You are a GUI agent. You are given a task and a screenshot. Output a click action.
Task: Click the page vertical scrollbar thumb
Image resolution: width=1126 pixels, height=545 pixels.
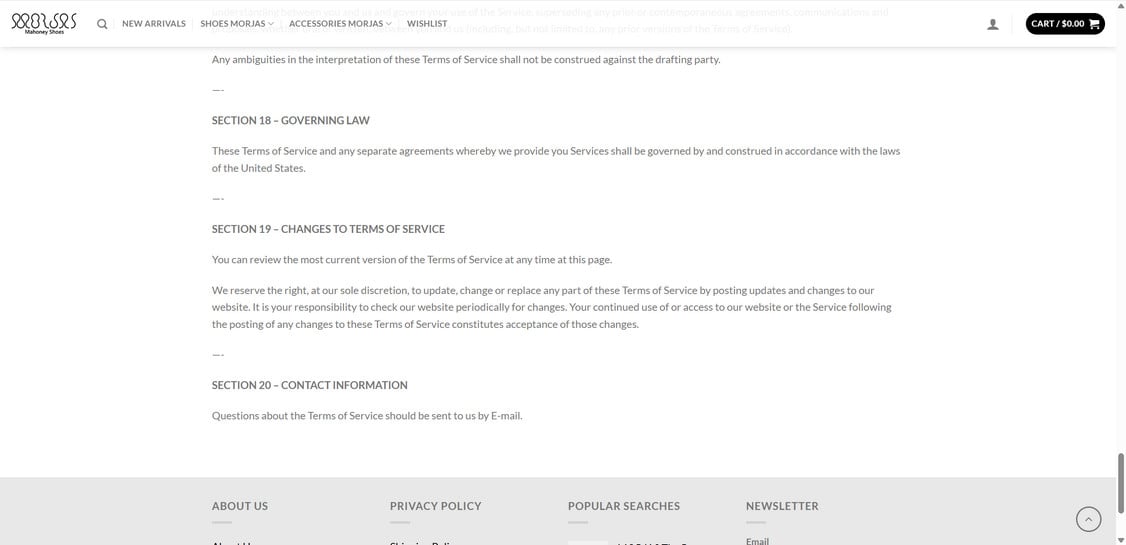(x=1121, y=483)
